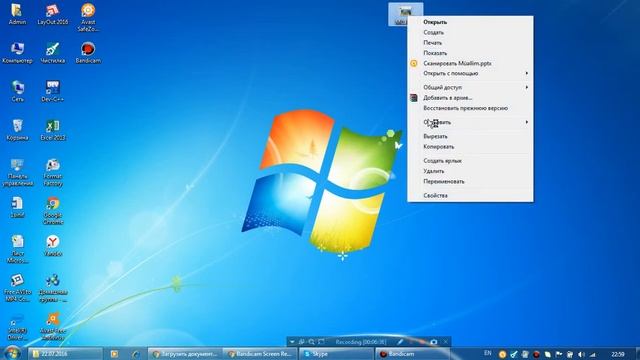Open the media player taskbar icon

[114, 354]
